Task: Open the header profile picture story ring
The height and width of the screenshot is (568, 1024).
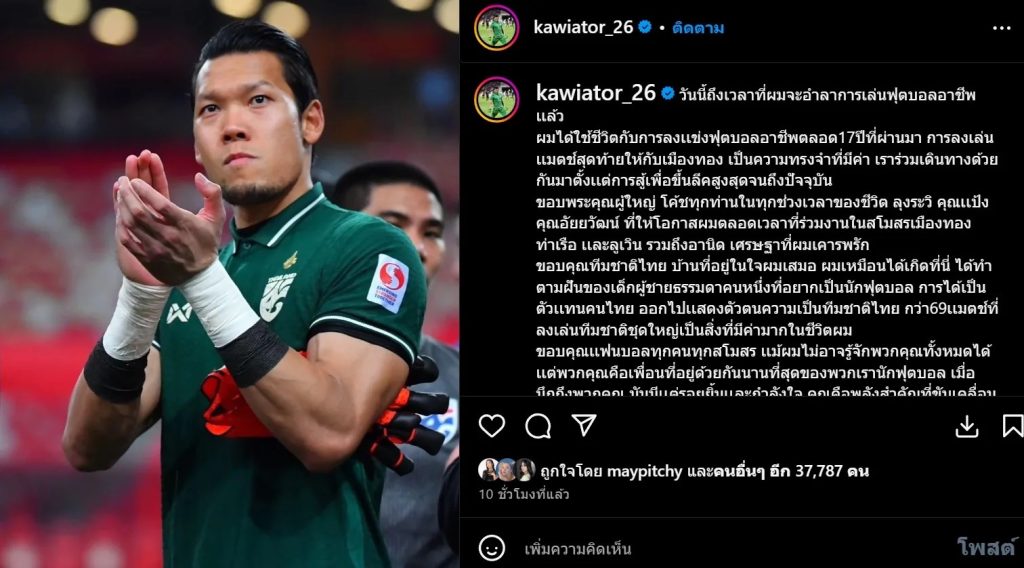Action: click(x=496, y=28)
